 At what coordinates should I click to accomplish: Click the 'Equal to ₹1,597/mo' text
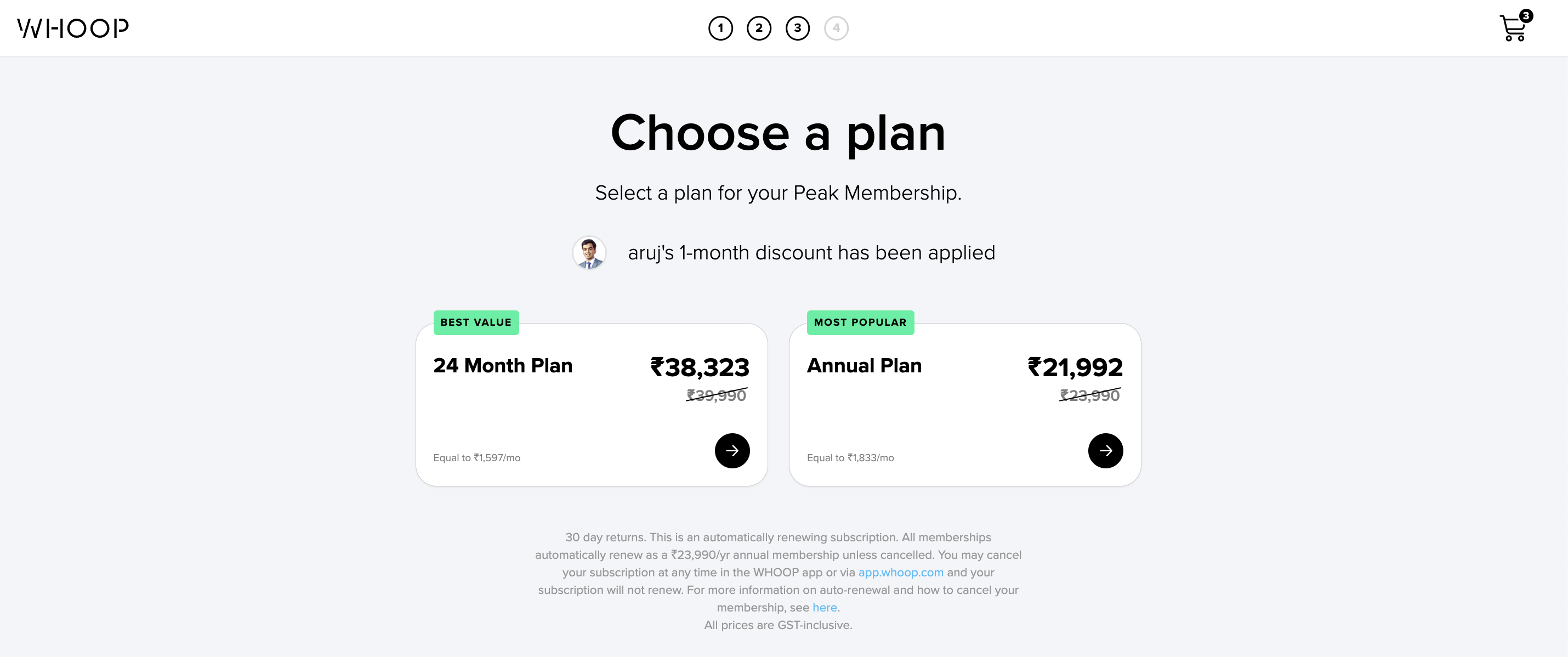coord(476,458)
